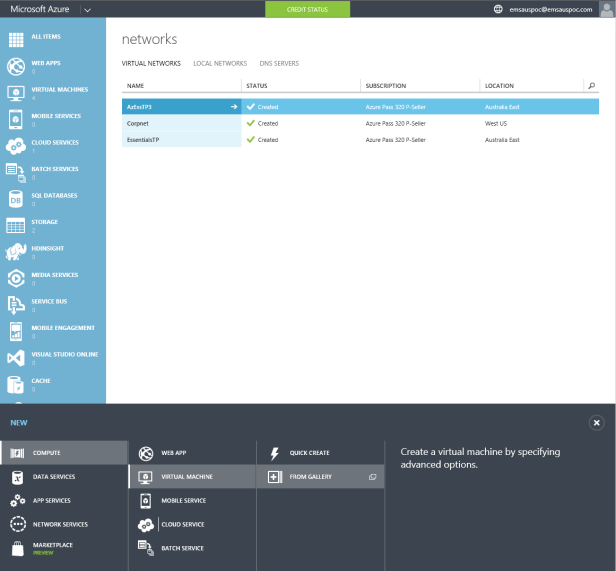The width and height of the screenshot is (616, 571).
Task: Click the globe language icon
Action: 498,9
